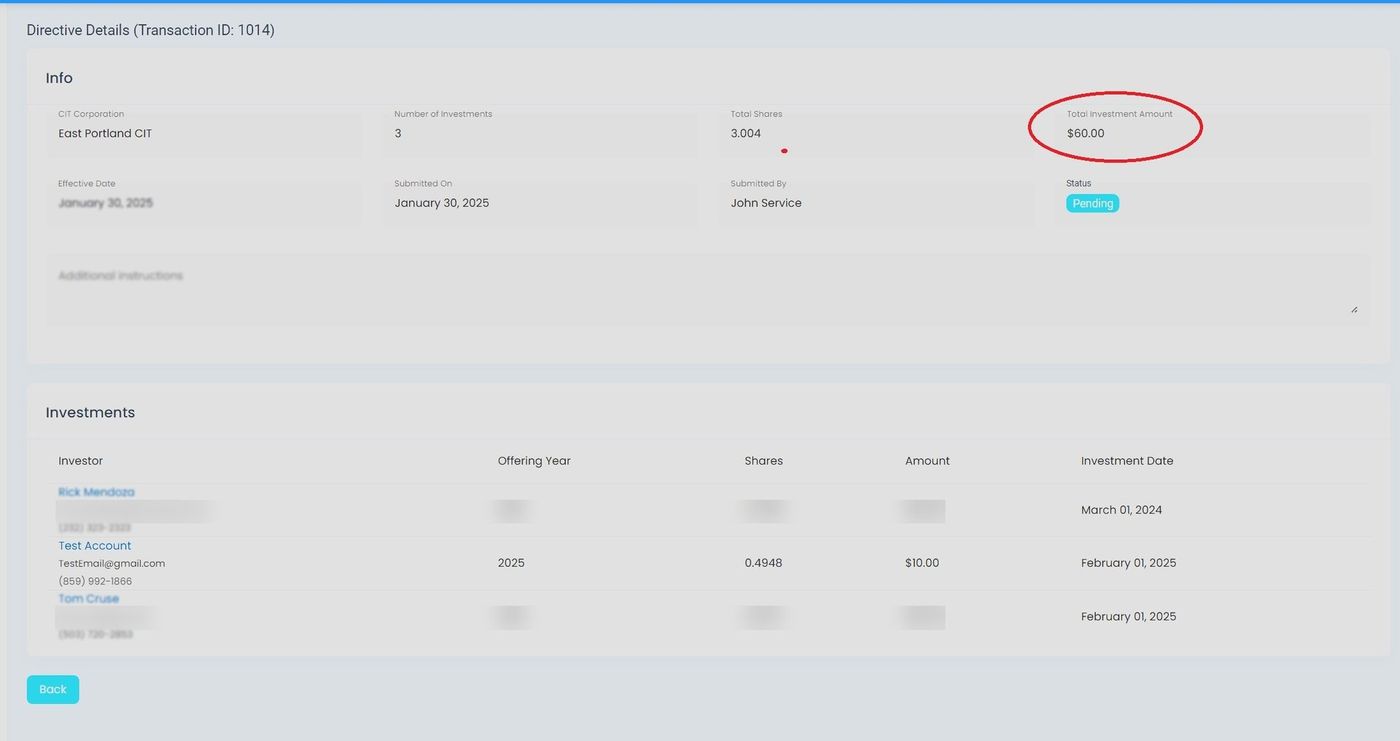Click the Shares column header
Screen dimensions: 1400x741
(x=763, y=461)
